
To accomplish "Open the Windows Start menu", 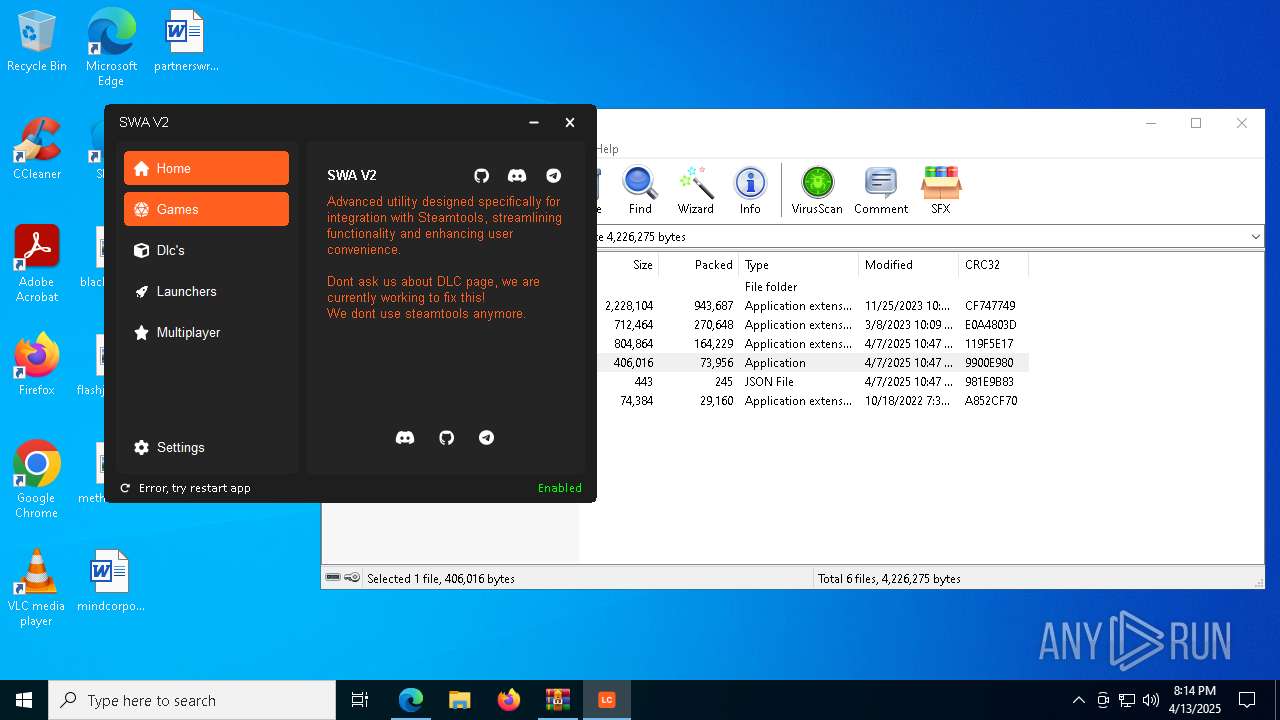I will [x=24, y=700].
